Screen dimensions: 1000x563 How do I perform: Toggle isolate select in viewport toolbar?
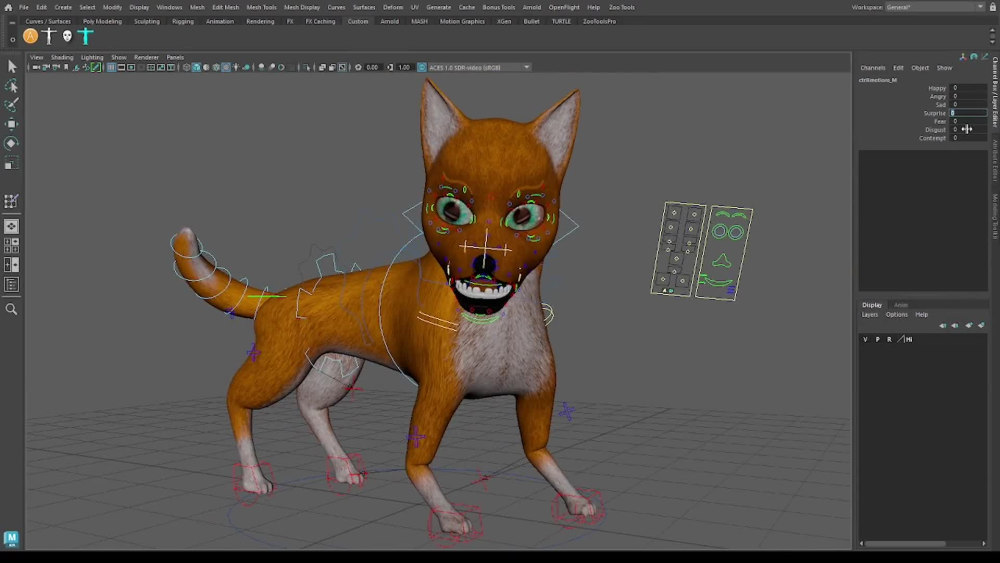(306, 67)
